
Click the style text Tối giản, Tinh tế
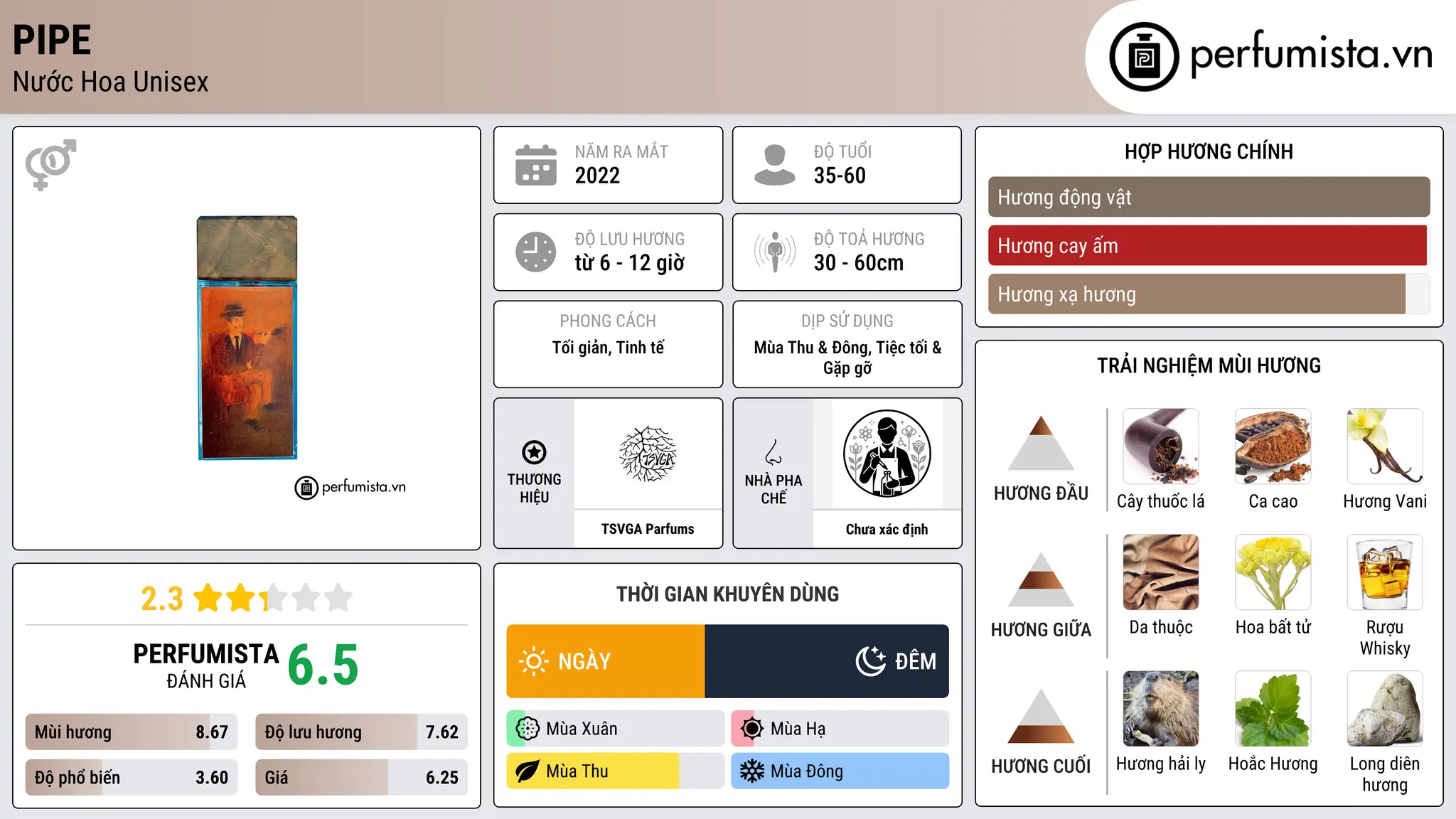click(608, 348)
